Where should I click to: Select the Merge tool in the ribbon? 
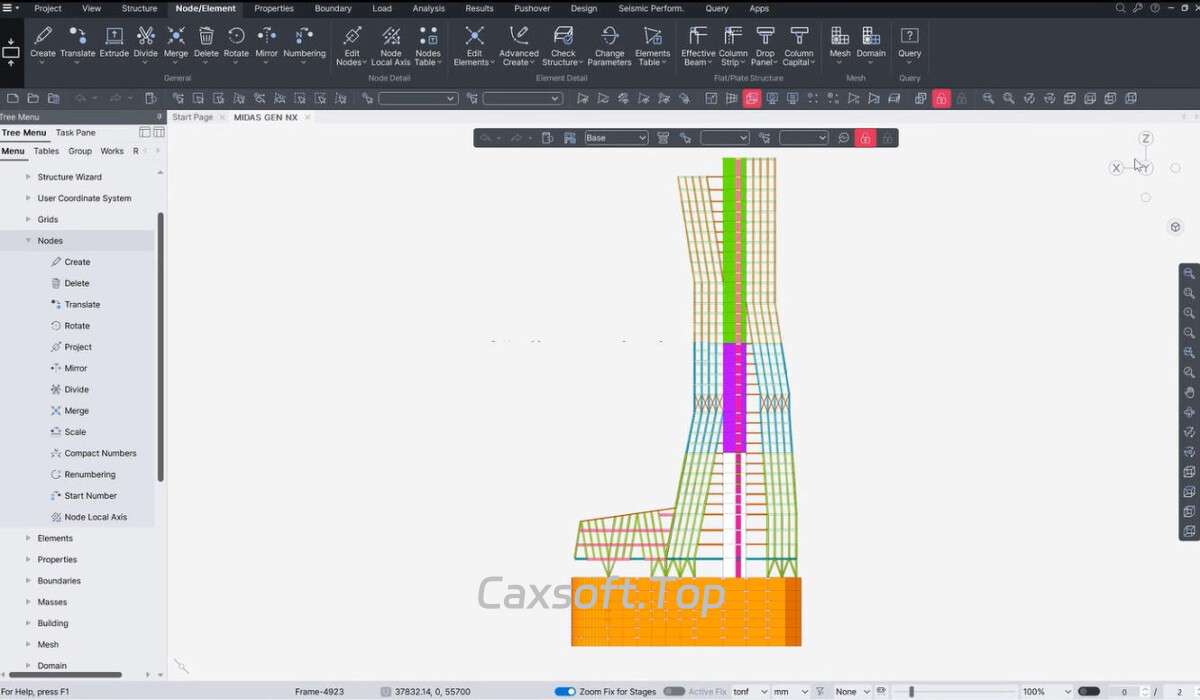tap(175, 42)
